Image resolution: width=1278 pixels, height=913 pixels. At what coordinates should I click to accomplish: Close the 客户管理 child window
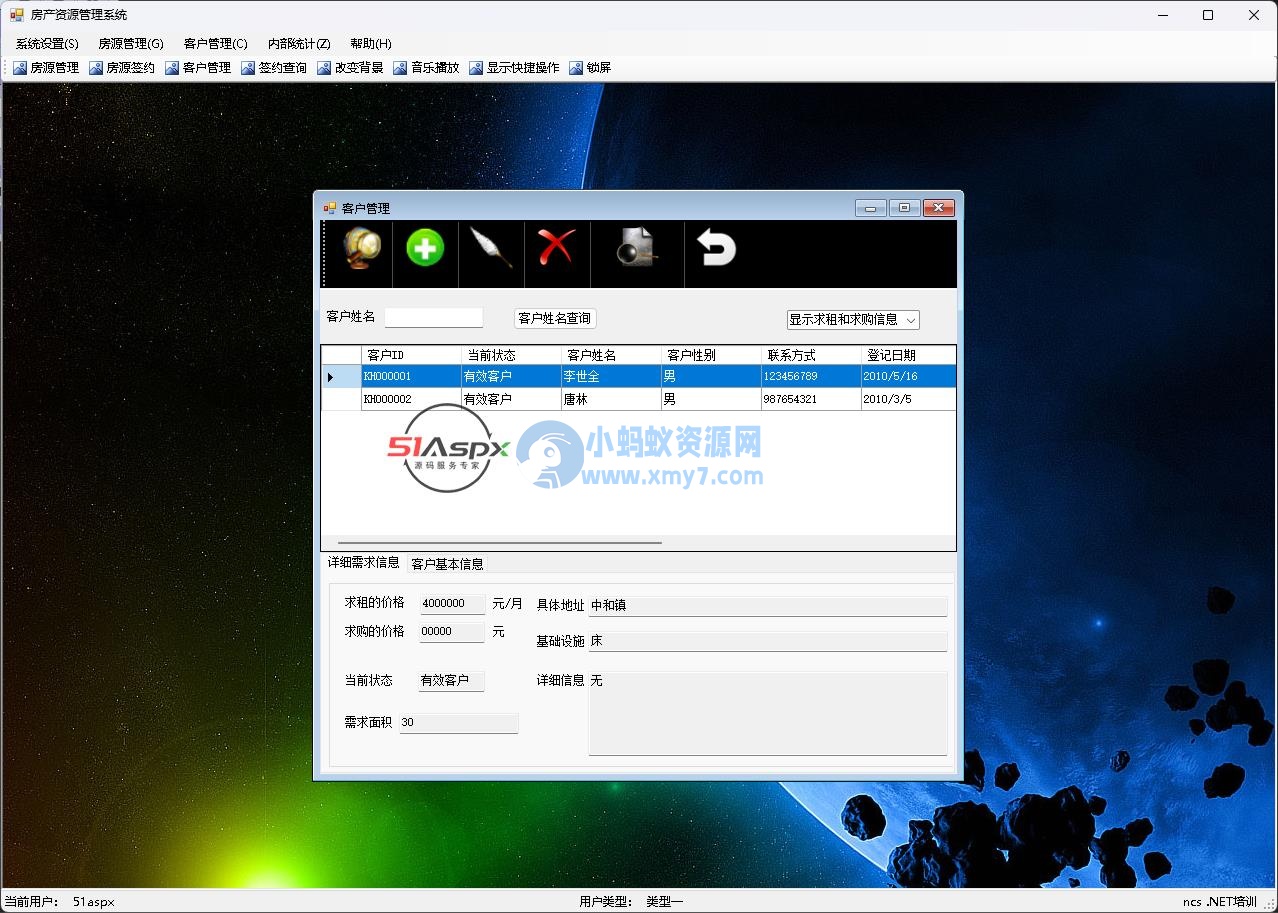938,208
